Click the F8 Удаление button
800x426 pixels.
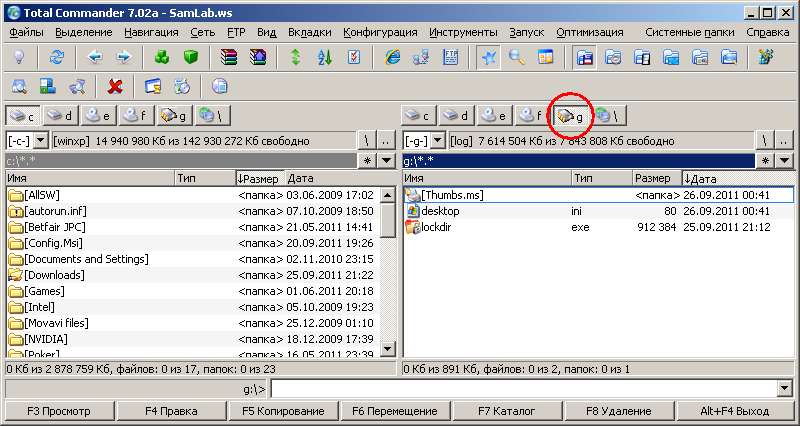[618, 411]
